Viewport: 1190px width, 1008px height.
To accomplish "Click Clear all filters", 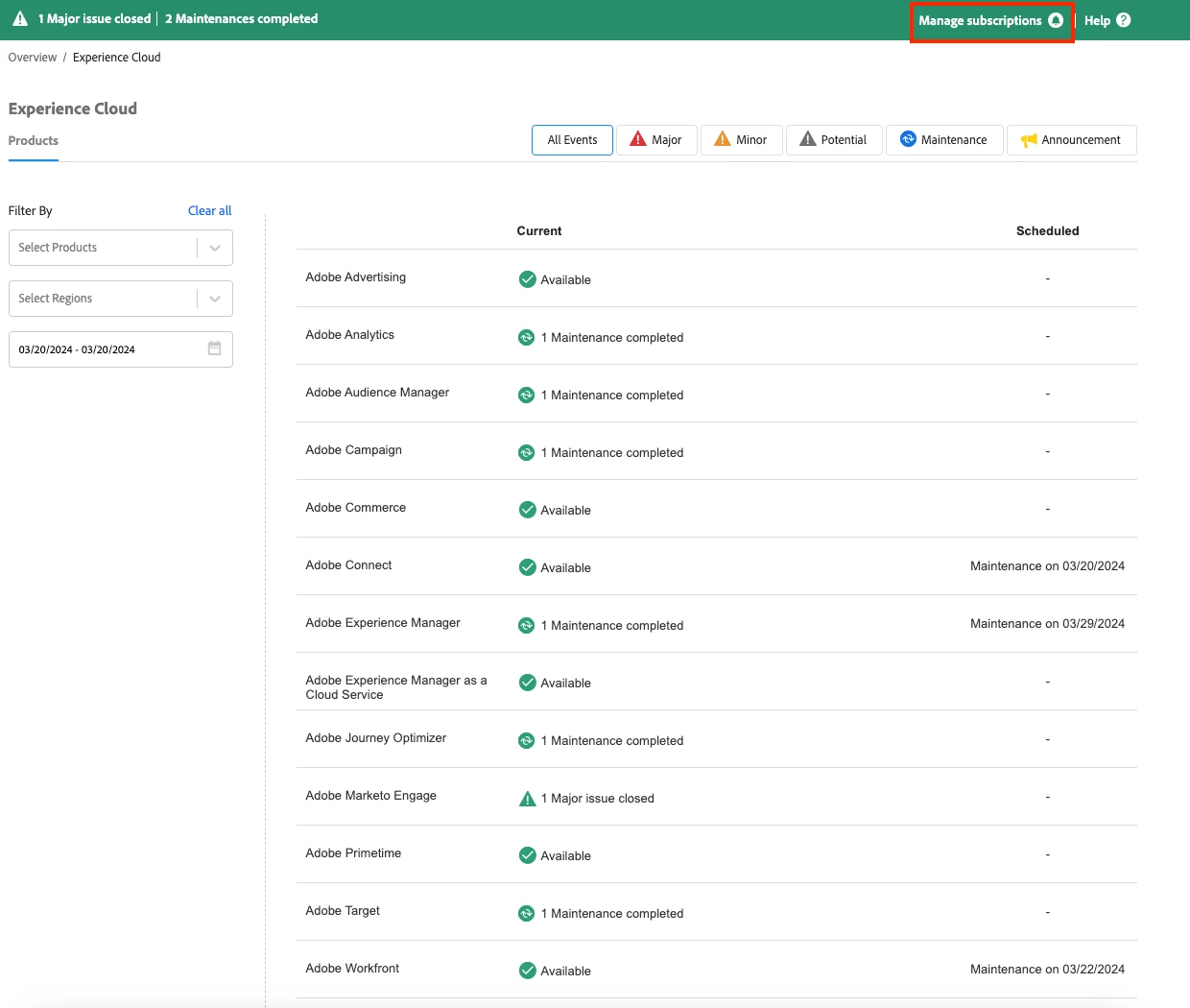I will pyautogui.click(x=209, y=211).
